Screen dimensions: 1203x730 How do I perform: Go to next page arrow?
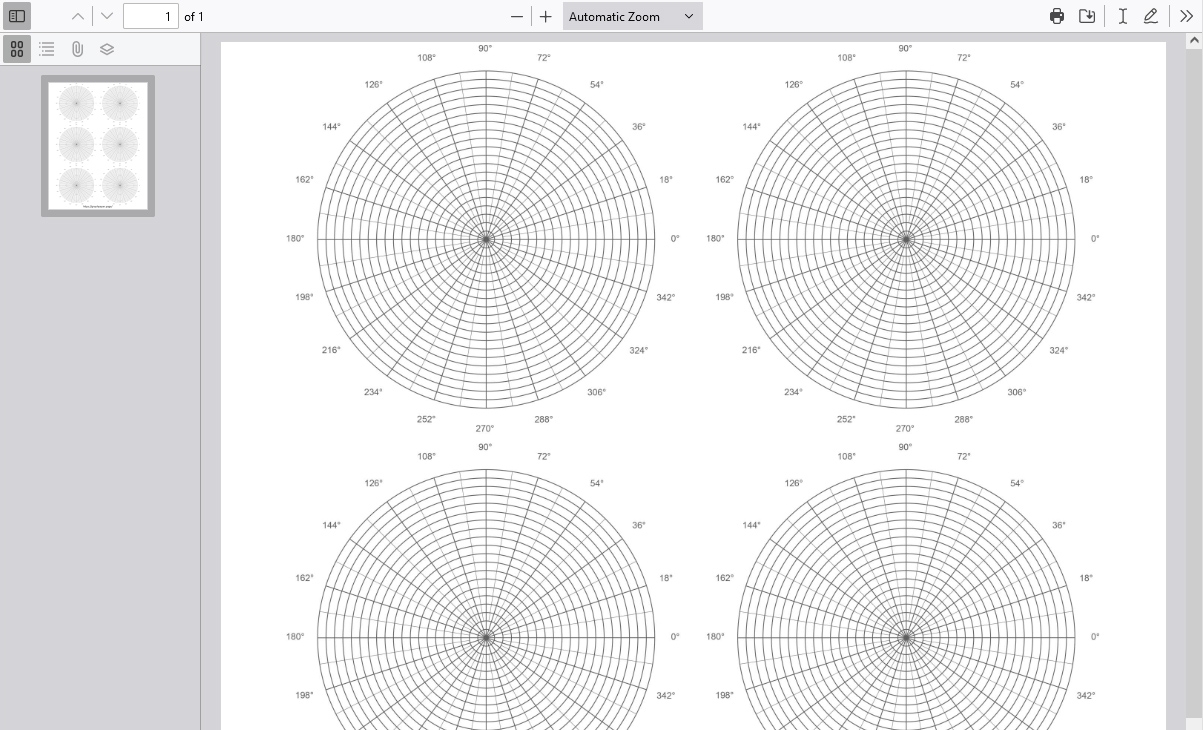point(107,16)
